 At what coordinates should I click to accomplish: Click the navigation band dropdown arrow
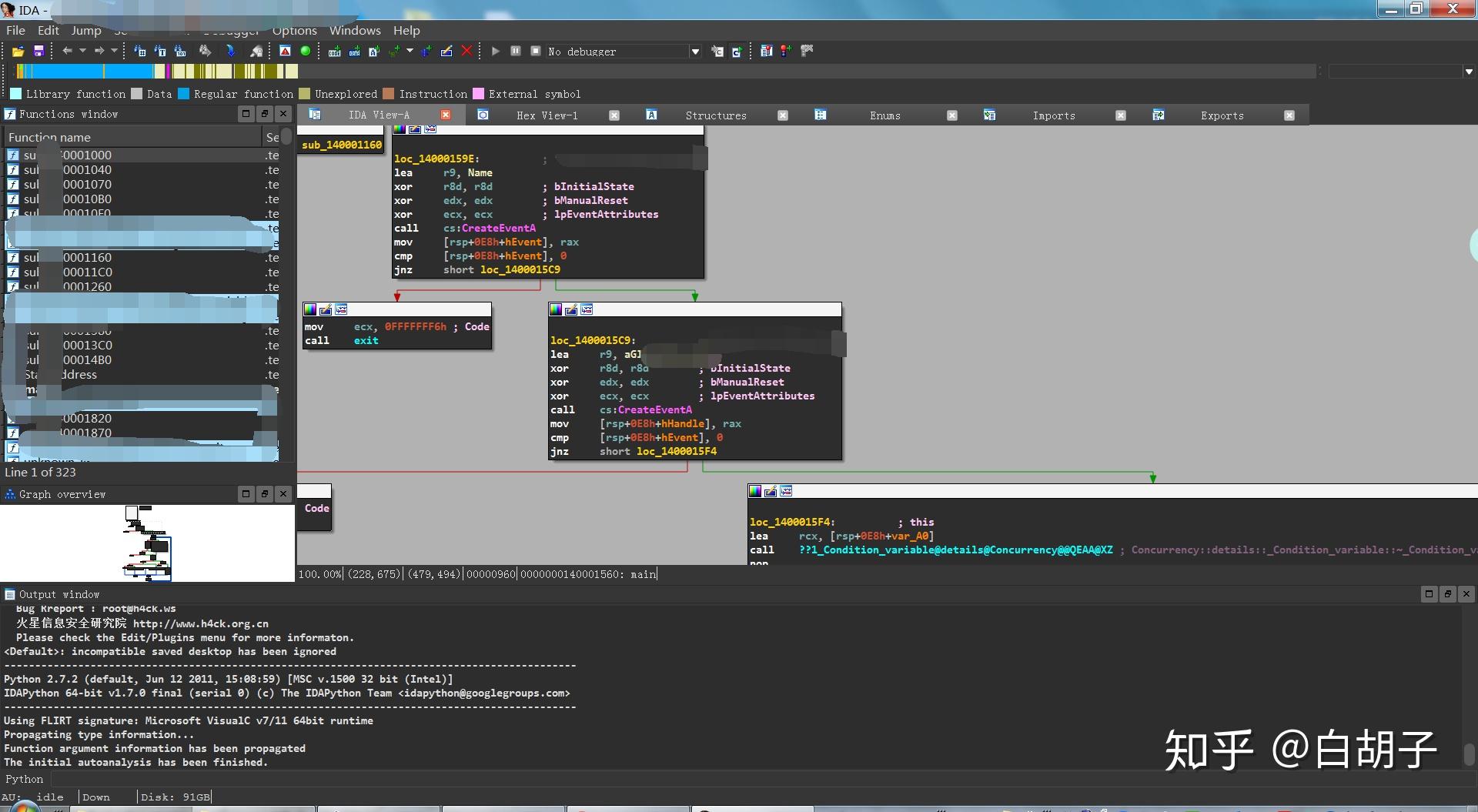pos(1468,72)
